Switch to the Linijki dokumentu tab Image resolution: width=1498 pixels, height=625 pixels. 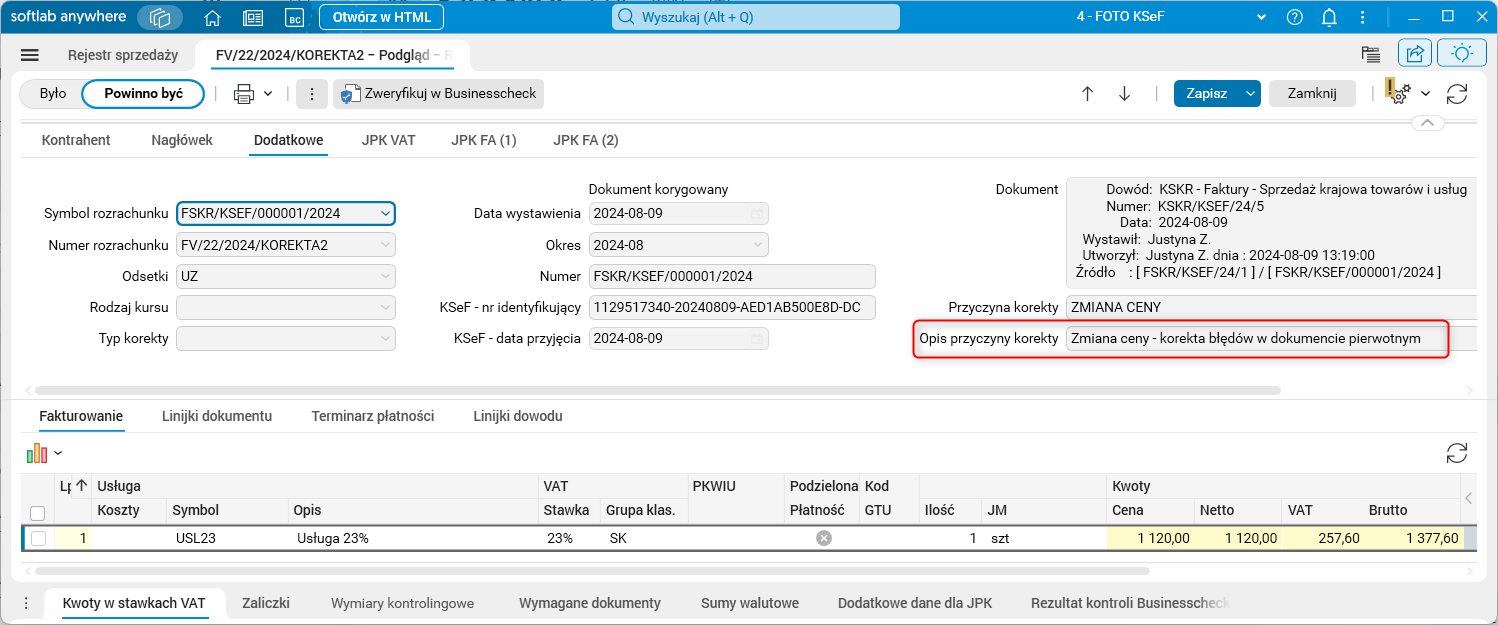click(217, 416)
